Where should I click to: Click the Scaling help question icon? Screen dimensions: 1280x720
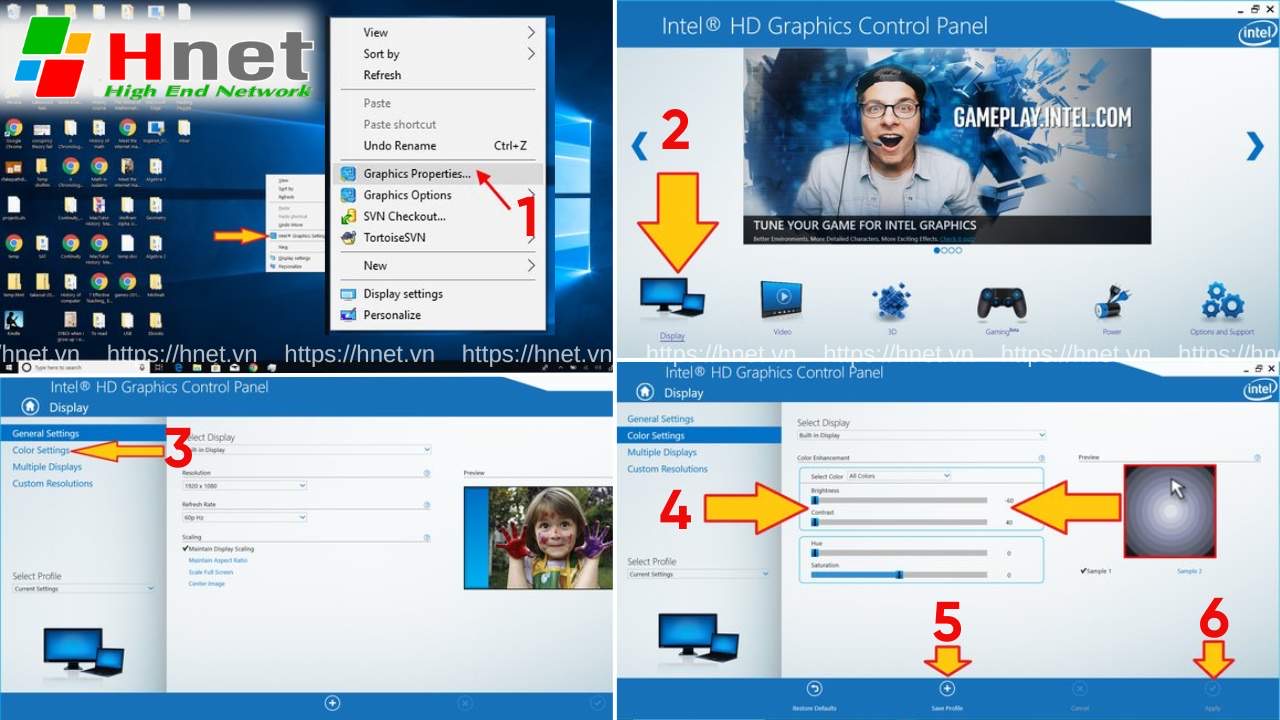pyautogui.click(x=427, y=538)
